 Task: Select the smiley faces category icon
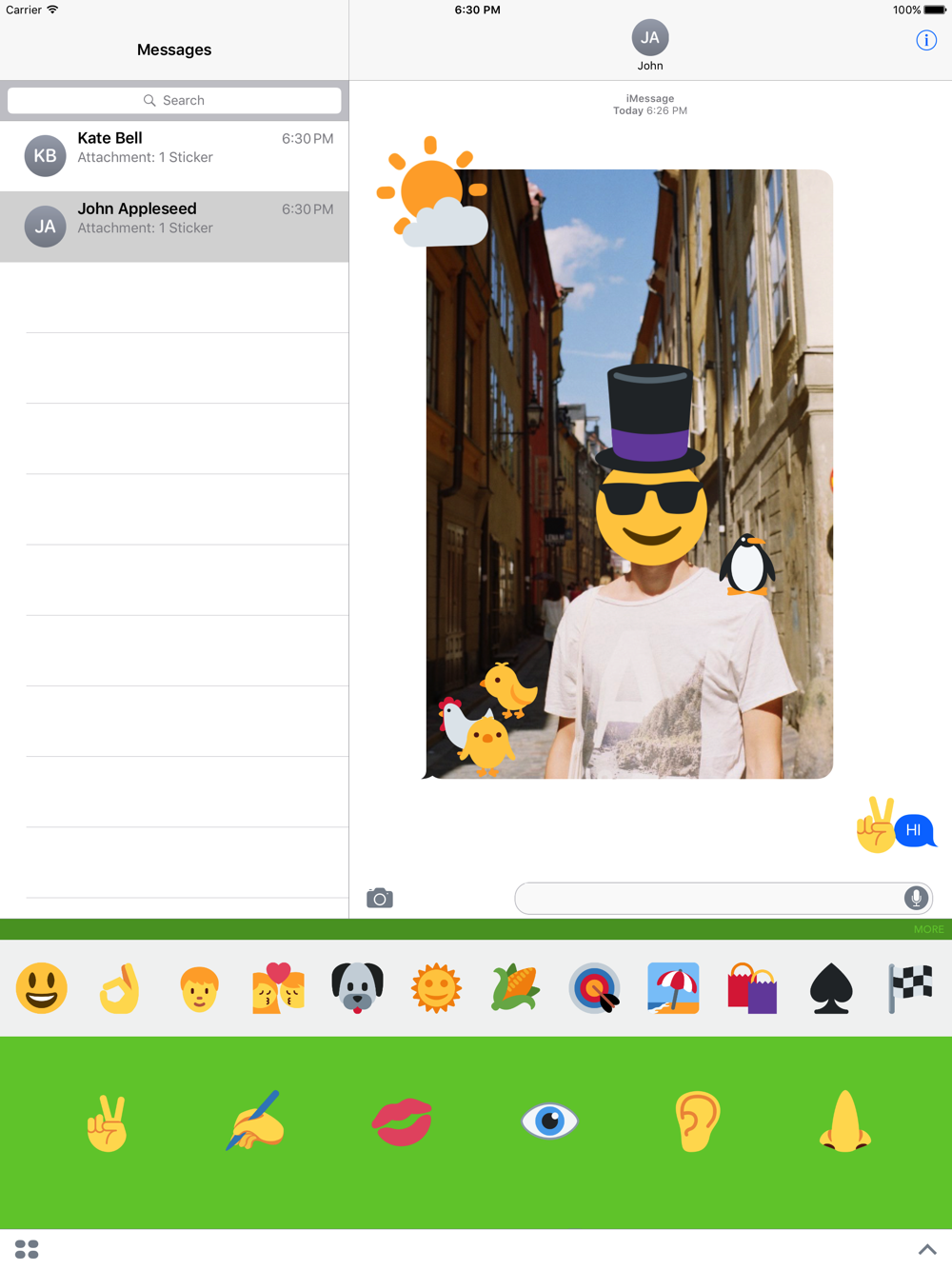42,987
